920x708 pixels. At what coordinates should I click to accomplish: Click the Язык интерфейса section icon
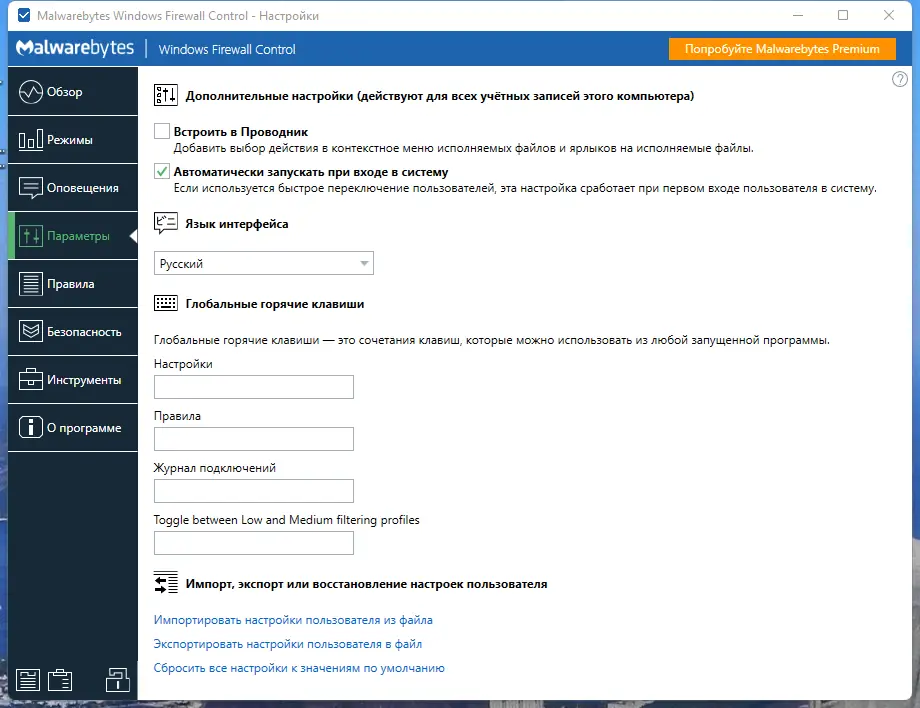coord(165,223)
